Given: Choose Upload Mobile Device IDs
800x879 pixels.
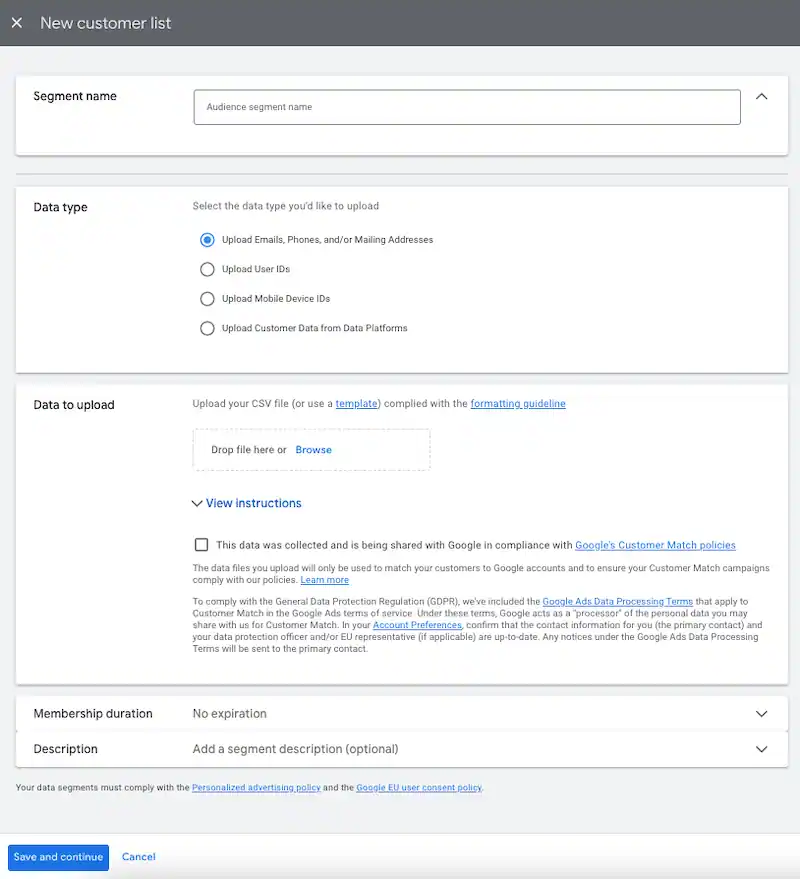Looking at the screenshot, I should 207,299.
